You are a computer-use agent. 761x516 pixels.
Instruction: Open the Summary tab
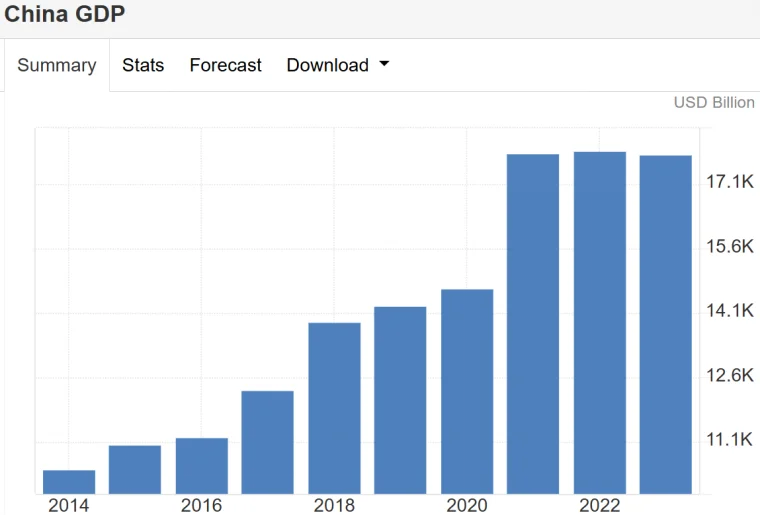(x=57, y=66)
